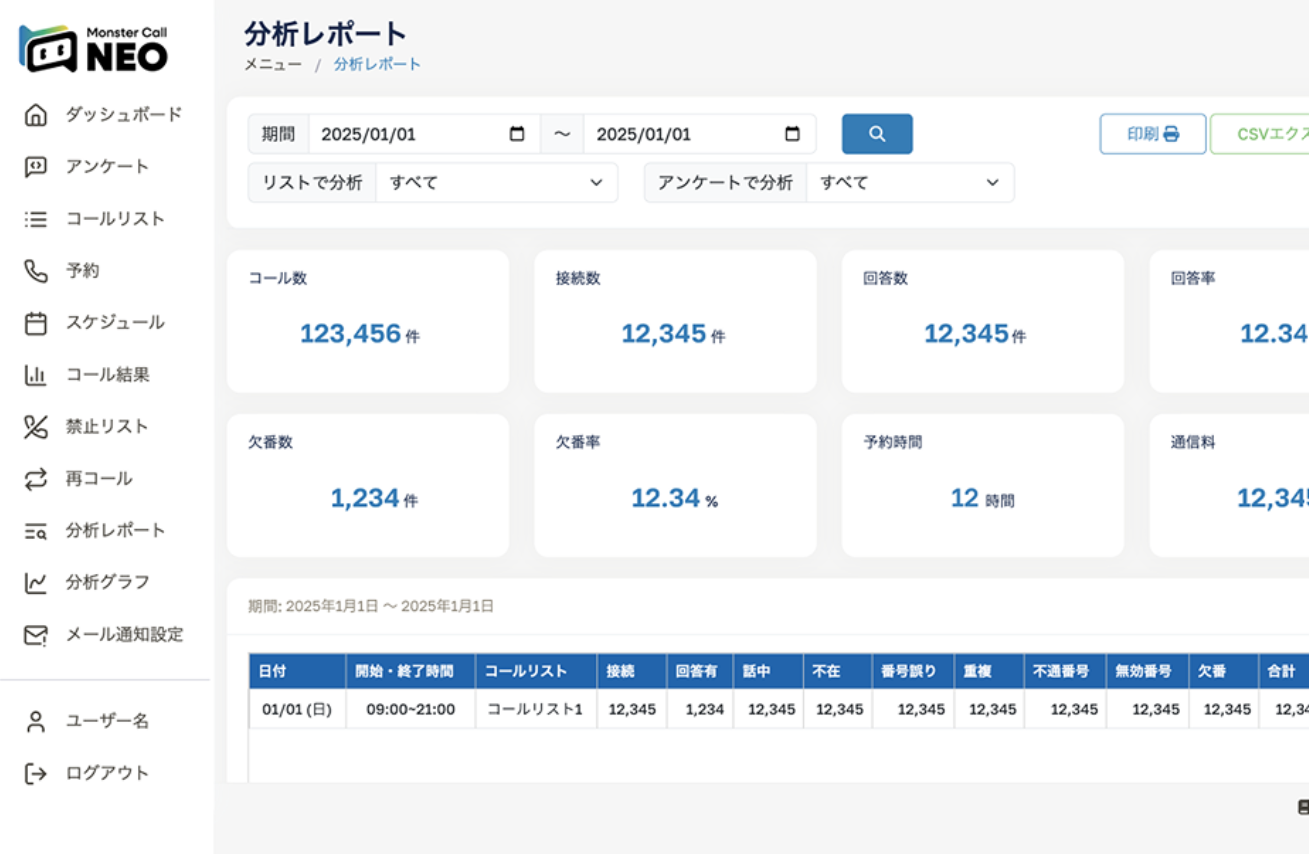Image resolution: width=1309 pixels, height=854 pixels.
Task: Click the 分析レポート breadcrumb link
Action: pos(377,64)
